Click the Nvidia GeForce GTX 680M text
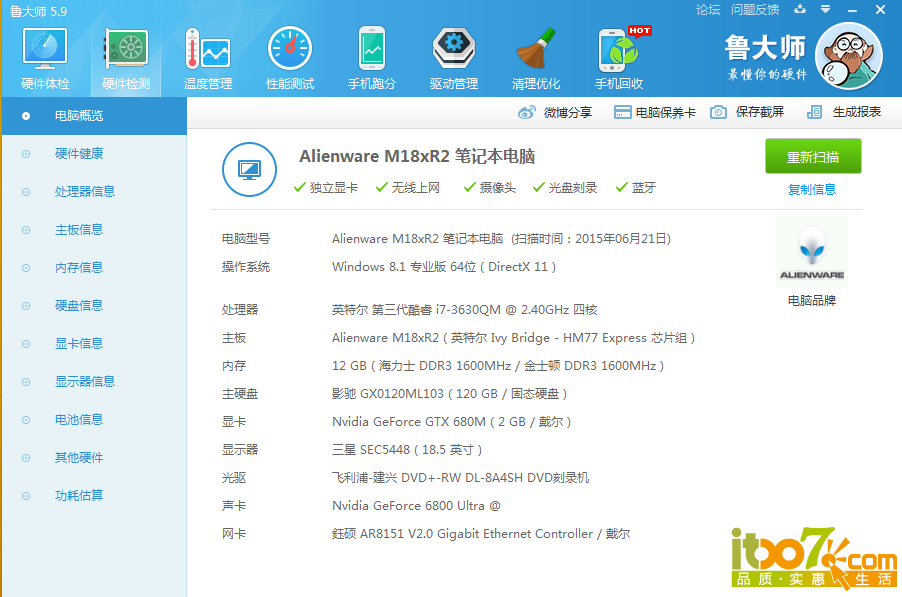902x597 pixels. tap(451, 422)
